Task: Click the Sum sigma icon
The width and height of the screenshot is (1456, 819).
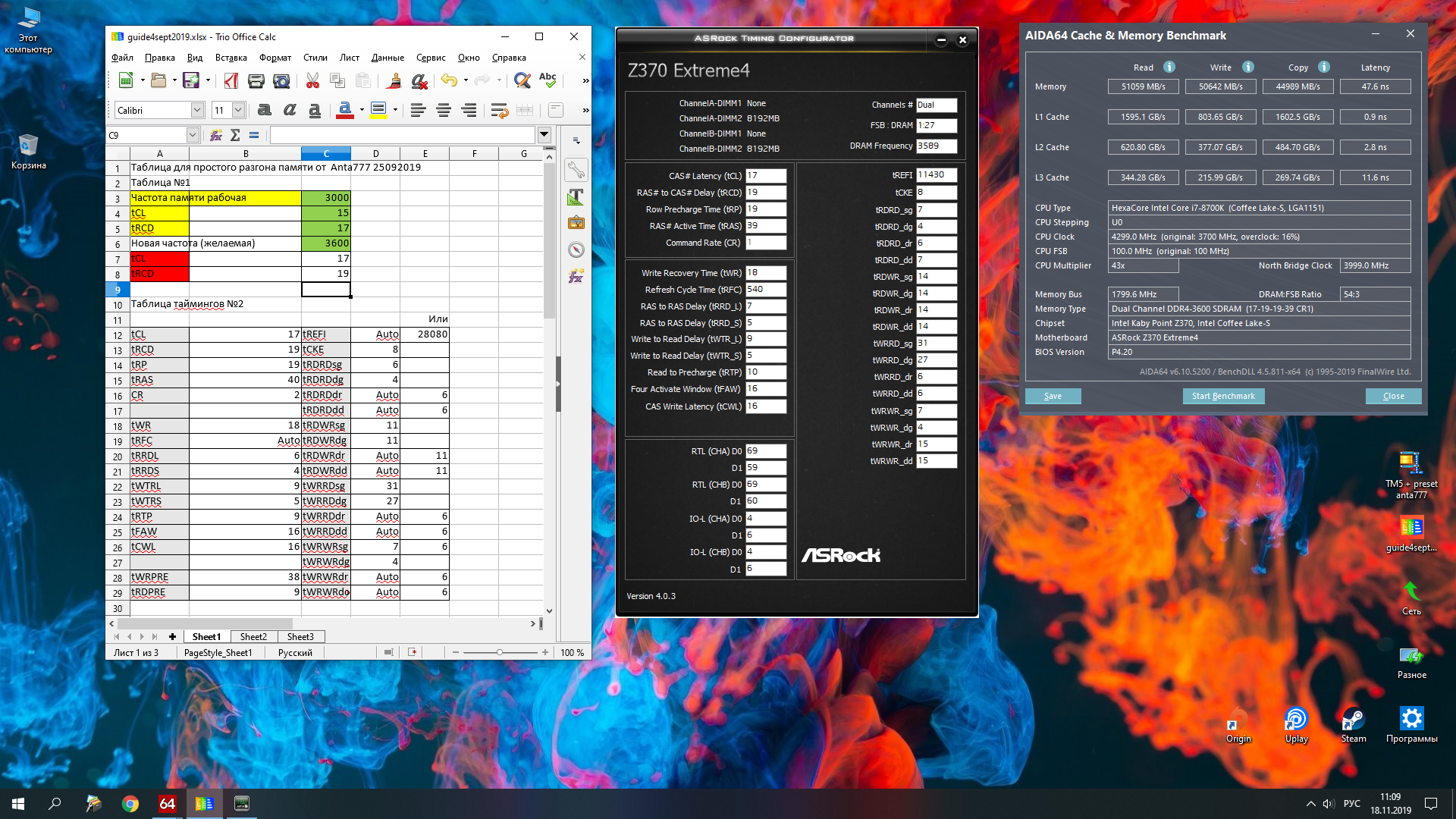Action: pos(235,135)
